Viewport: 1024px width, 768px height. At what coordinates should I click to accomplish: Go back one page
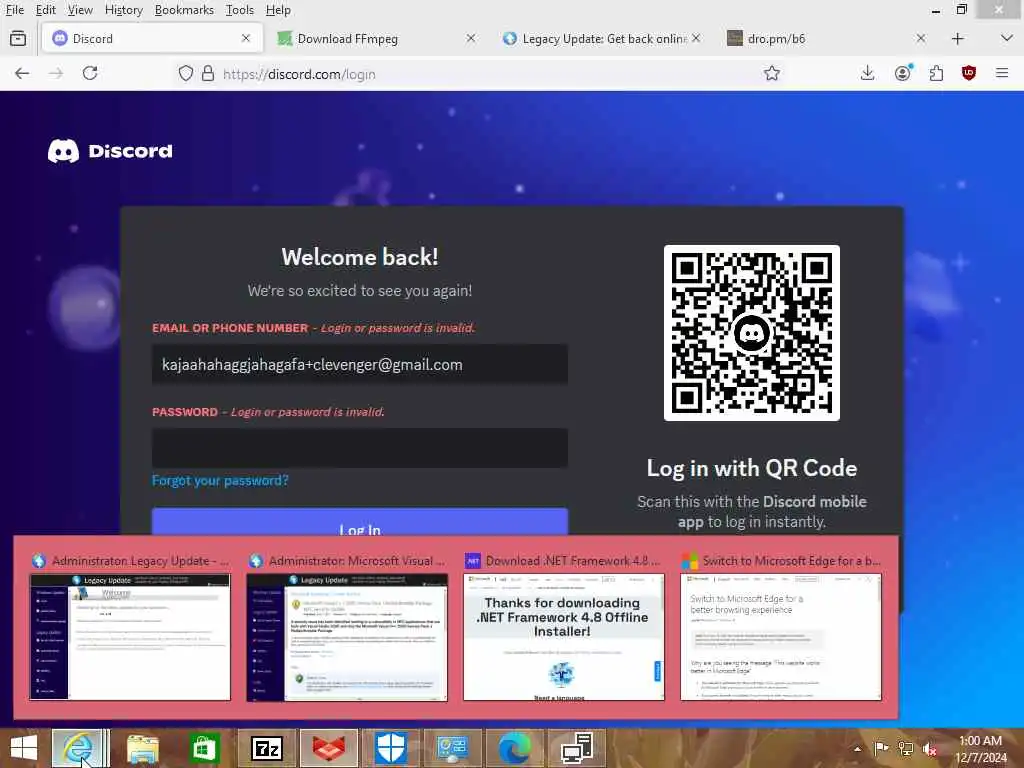pos(22,73)
